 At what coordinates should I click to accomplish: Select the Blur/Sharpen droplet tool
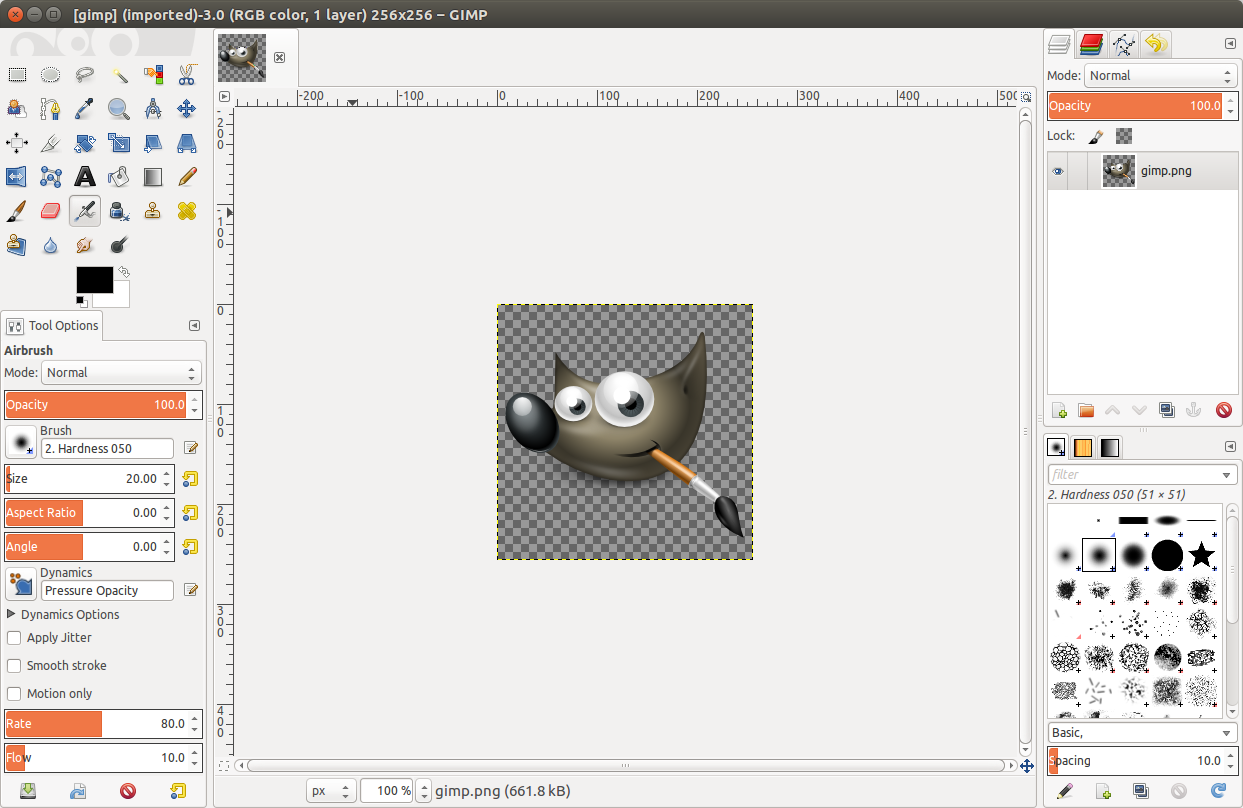point(51,245)
